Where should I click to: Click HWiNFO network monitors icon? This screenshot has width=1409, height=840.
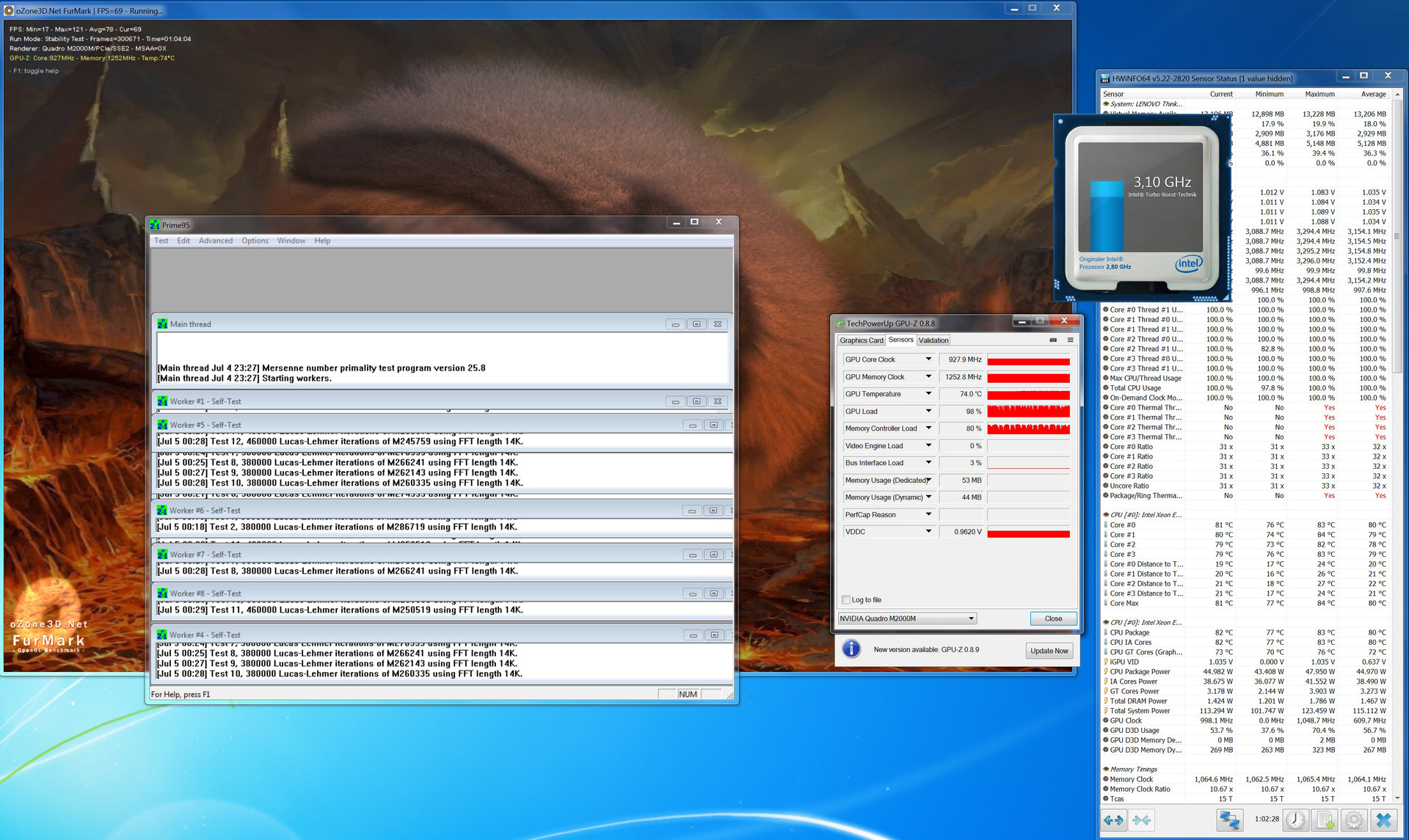coord(1229,820)
